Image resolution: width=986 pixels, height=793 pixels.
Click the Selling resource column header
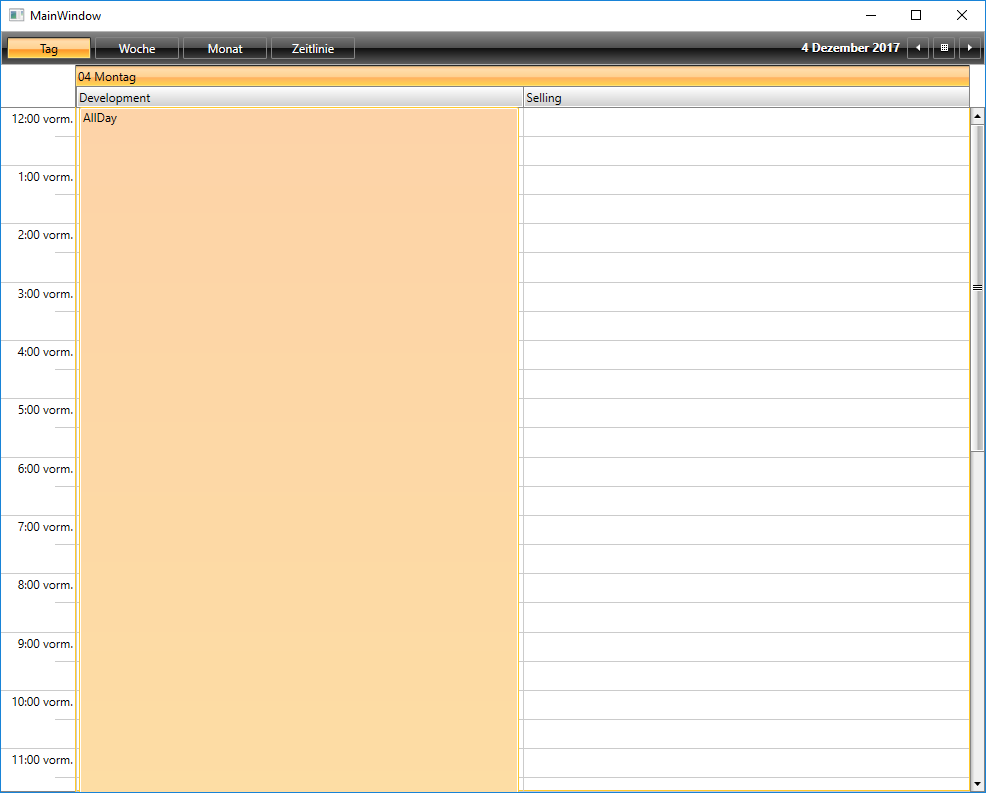(746, 97)
